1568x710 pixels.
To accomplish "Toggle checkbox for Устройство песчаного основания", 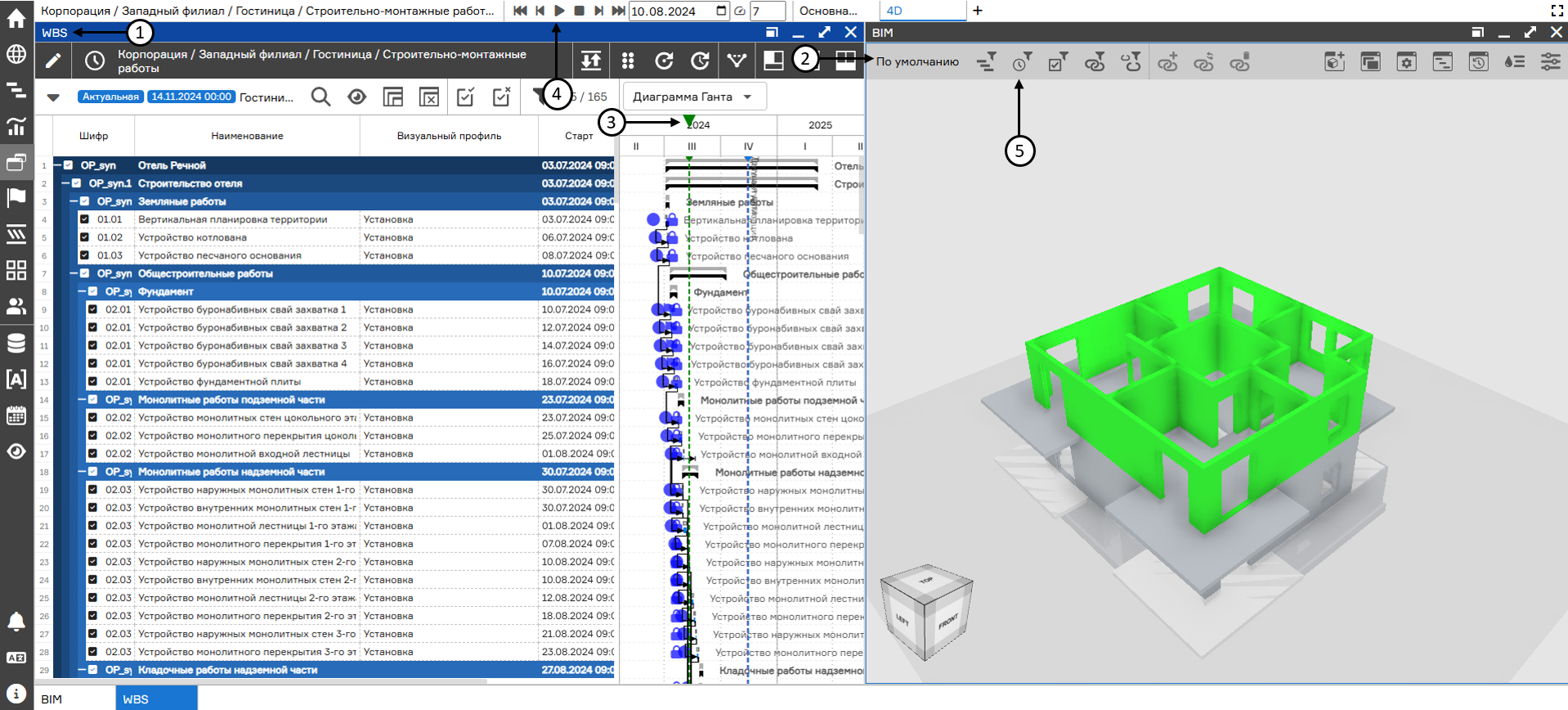I will pos(84,255).
